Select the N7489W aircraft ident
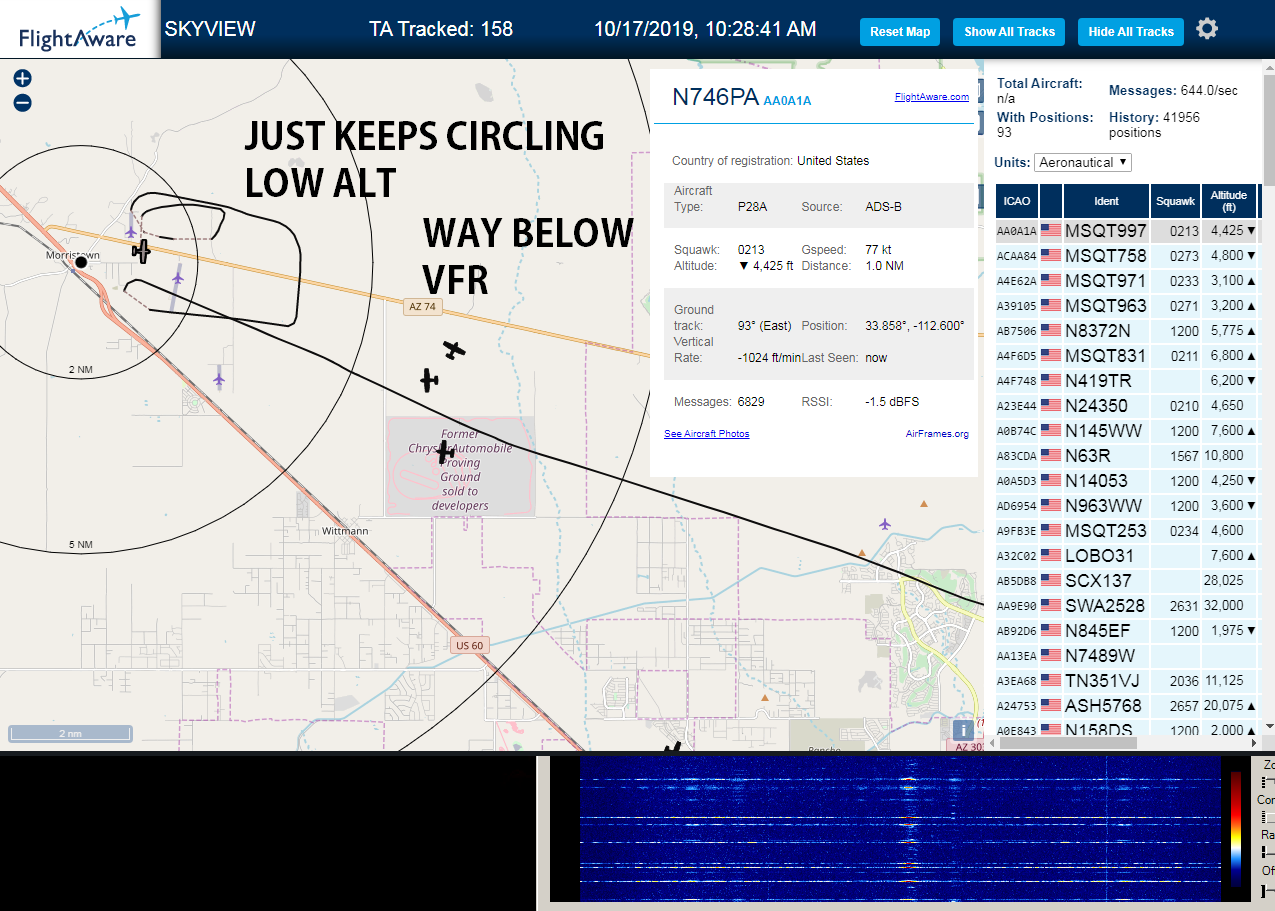Image resolution: width=1275 pixels, height=911 pixels. click(x=1100, y=655)
